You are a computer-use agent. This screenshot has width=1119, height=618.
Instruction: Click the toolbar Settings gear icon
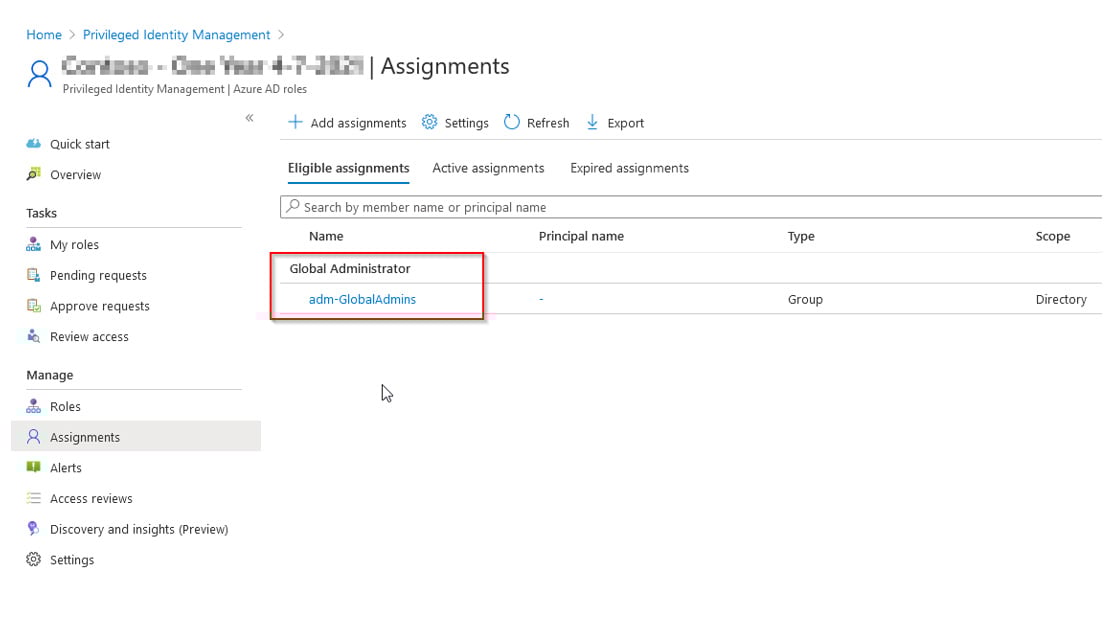[429, 122]
